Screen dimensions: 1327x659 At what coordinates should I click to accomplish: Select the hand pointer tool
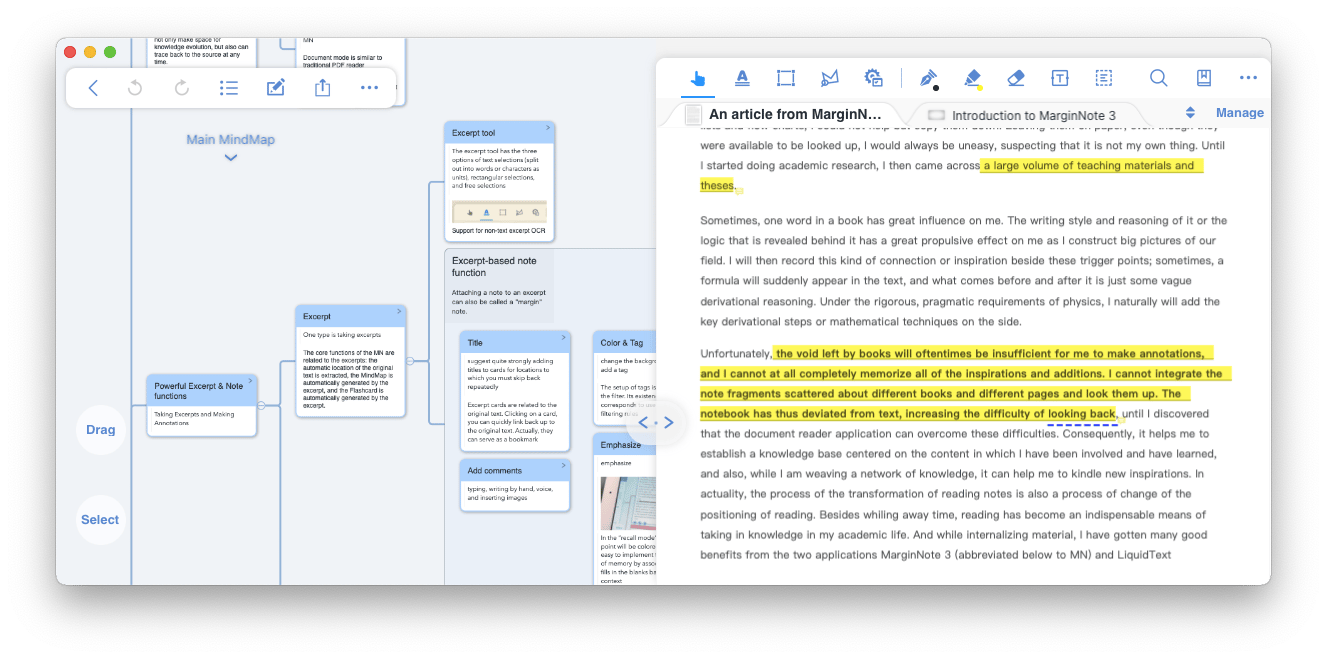pyautogui.click(x=698, y=78)
